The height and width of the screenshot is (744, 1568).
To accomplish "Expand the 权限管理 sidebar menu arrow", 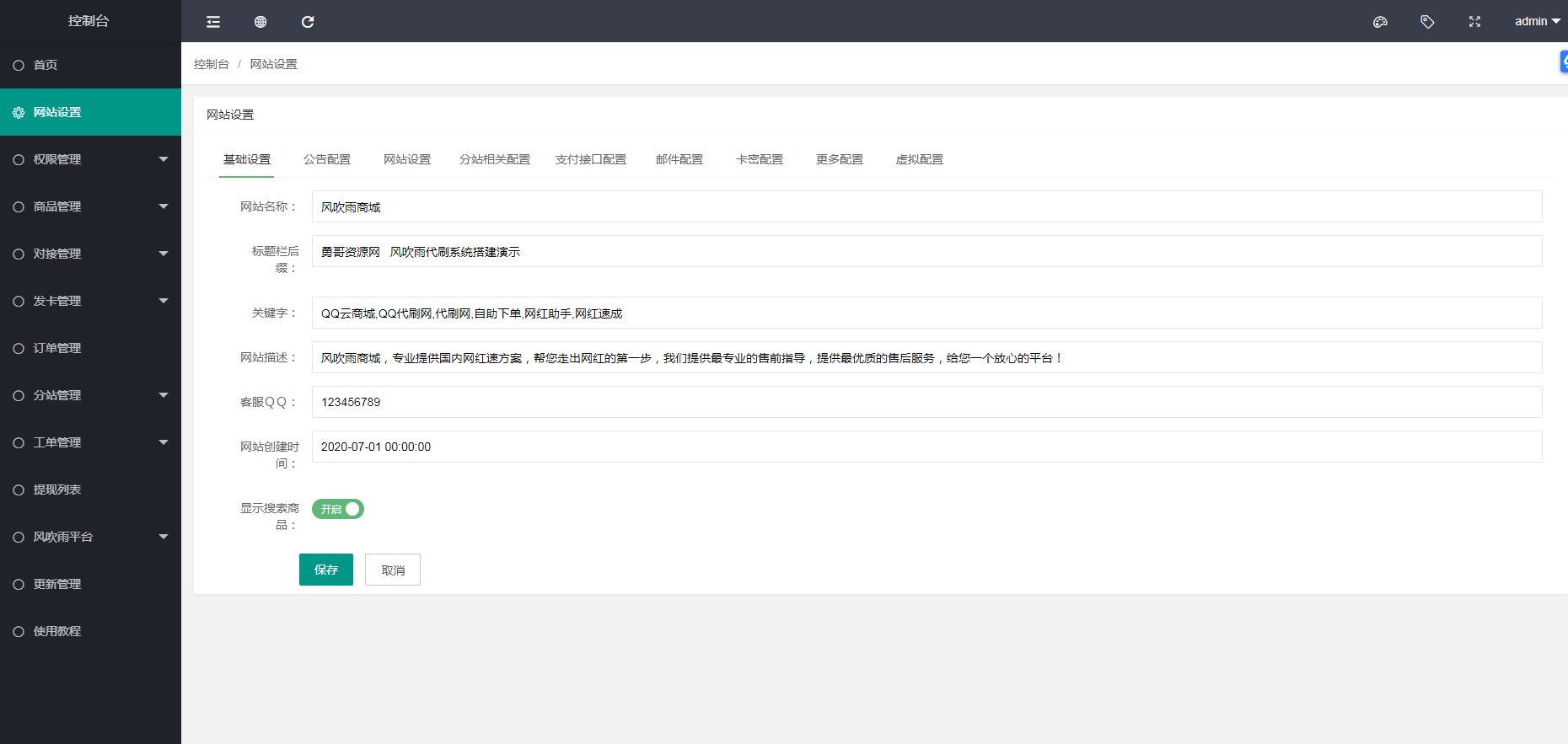I will click(164, 159).
